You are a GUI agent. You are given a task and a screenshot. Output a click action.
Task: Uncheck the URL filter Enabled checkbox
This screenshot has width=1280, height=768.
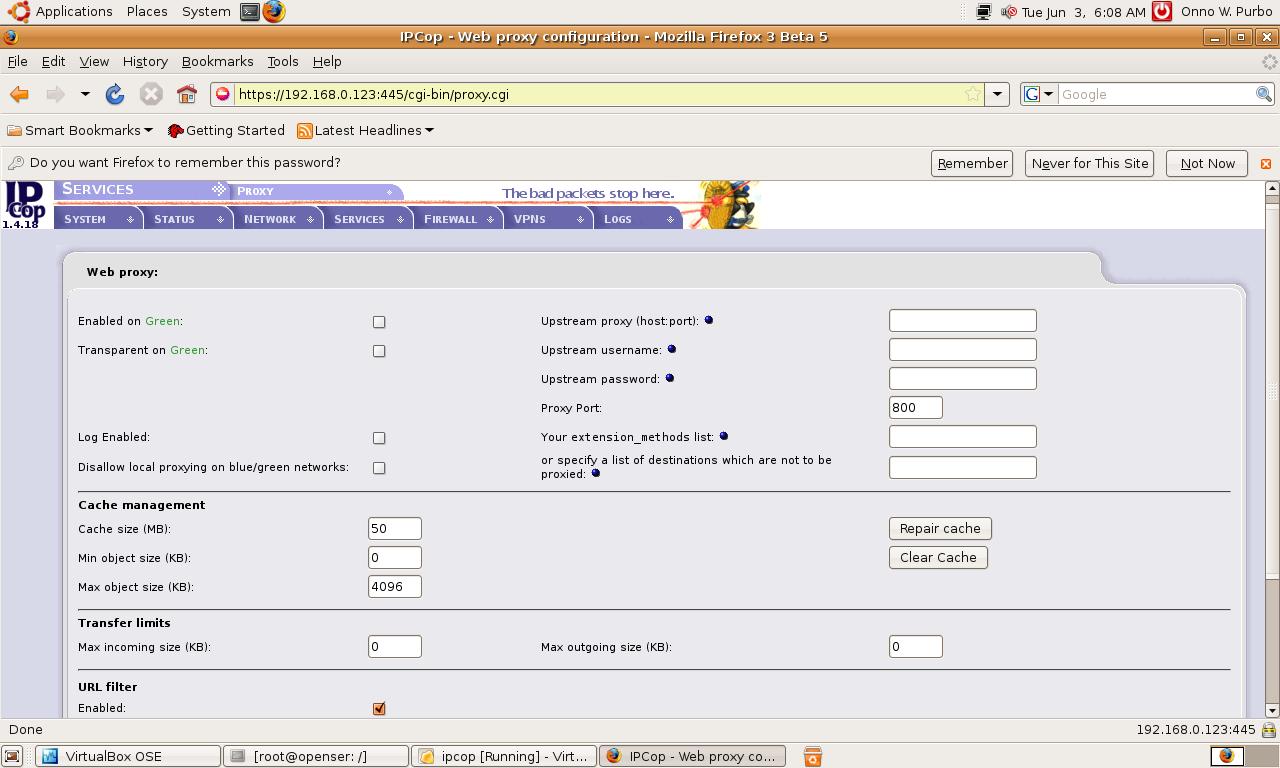coord(379,708)
